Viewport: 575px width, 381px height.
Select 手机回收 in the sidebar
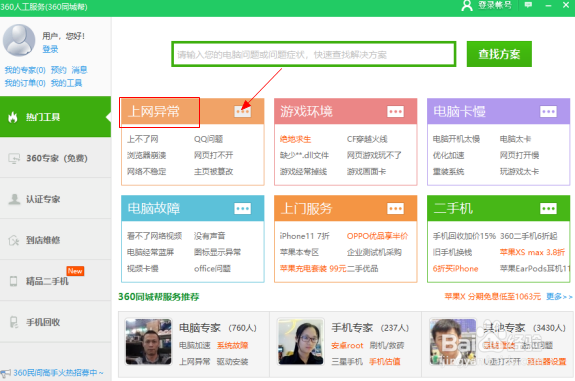point(55,322)
